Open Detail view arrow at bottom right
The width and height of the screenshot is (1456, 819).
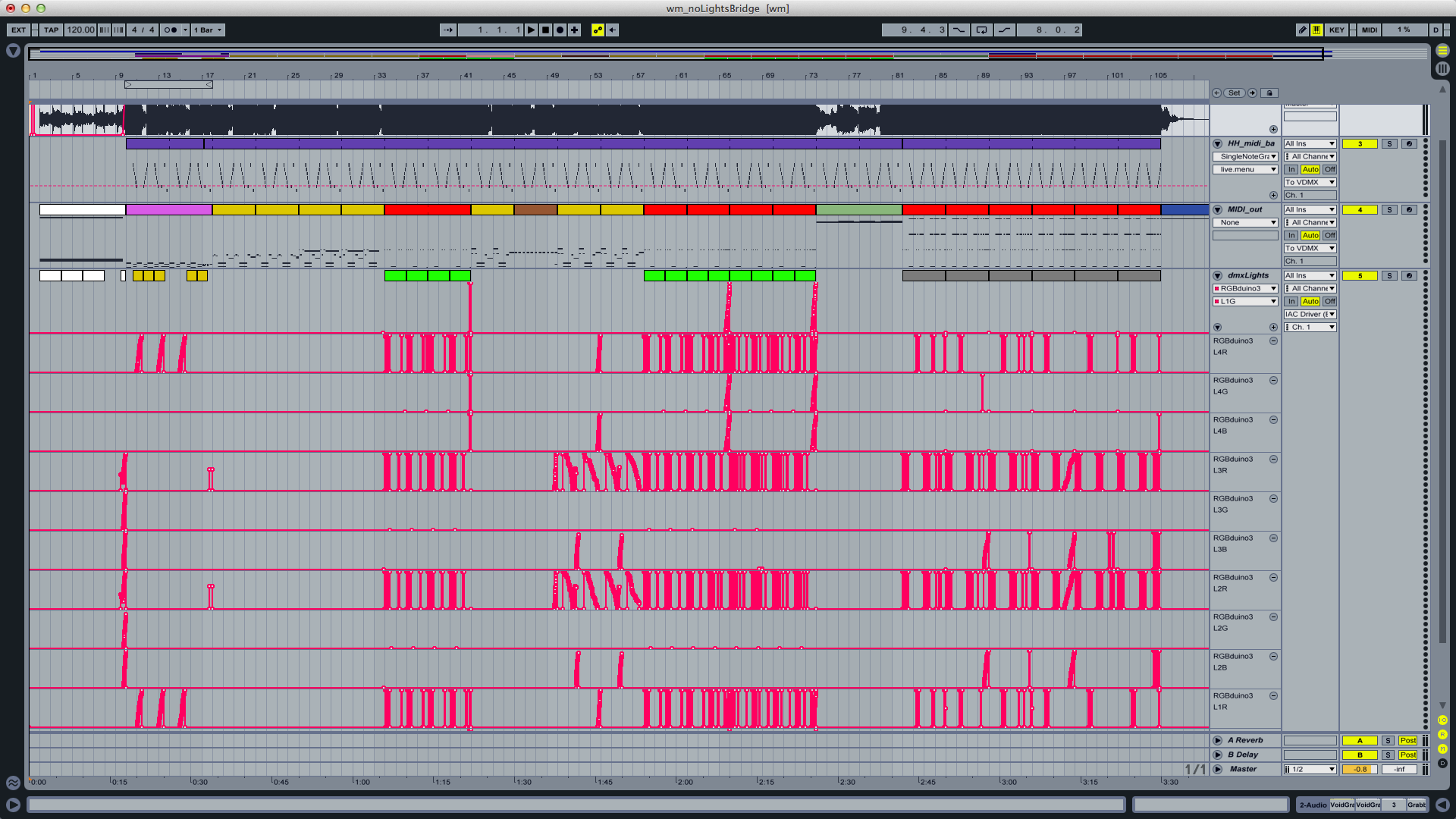pyautogui.click(x=1442, y=805)
